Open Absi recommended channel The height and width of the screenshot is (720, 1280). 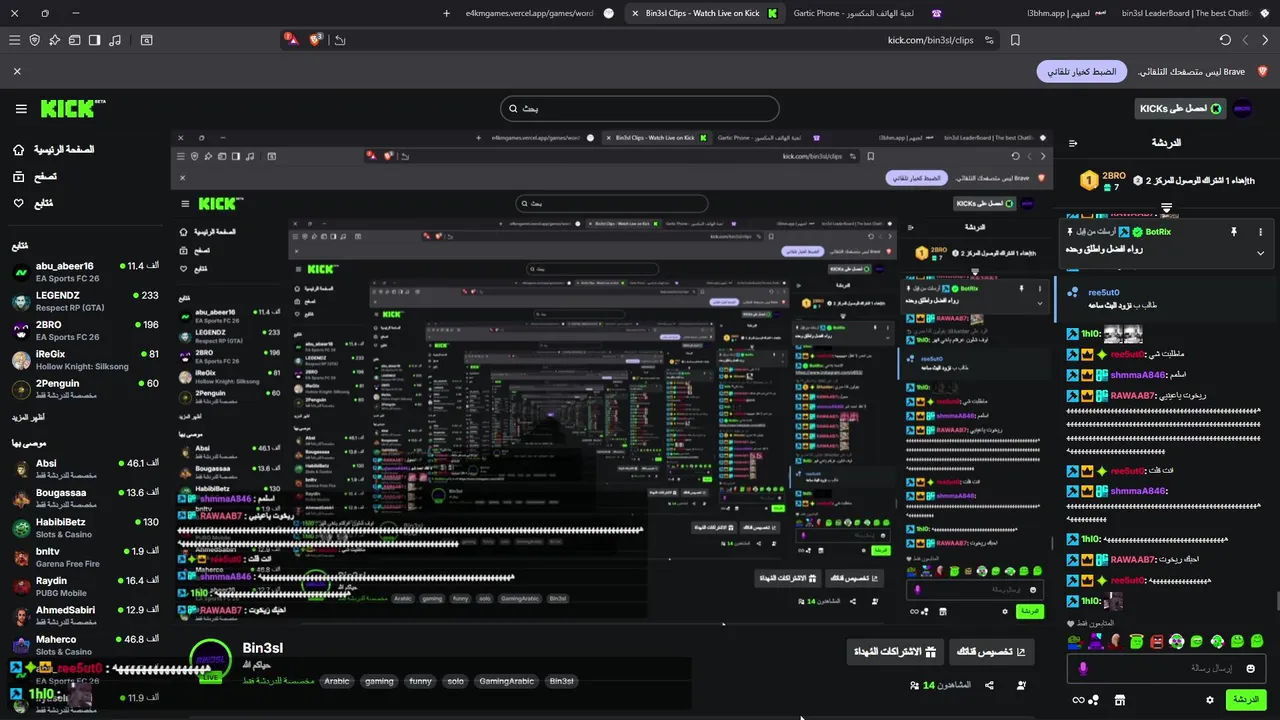84,469
